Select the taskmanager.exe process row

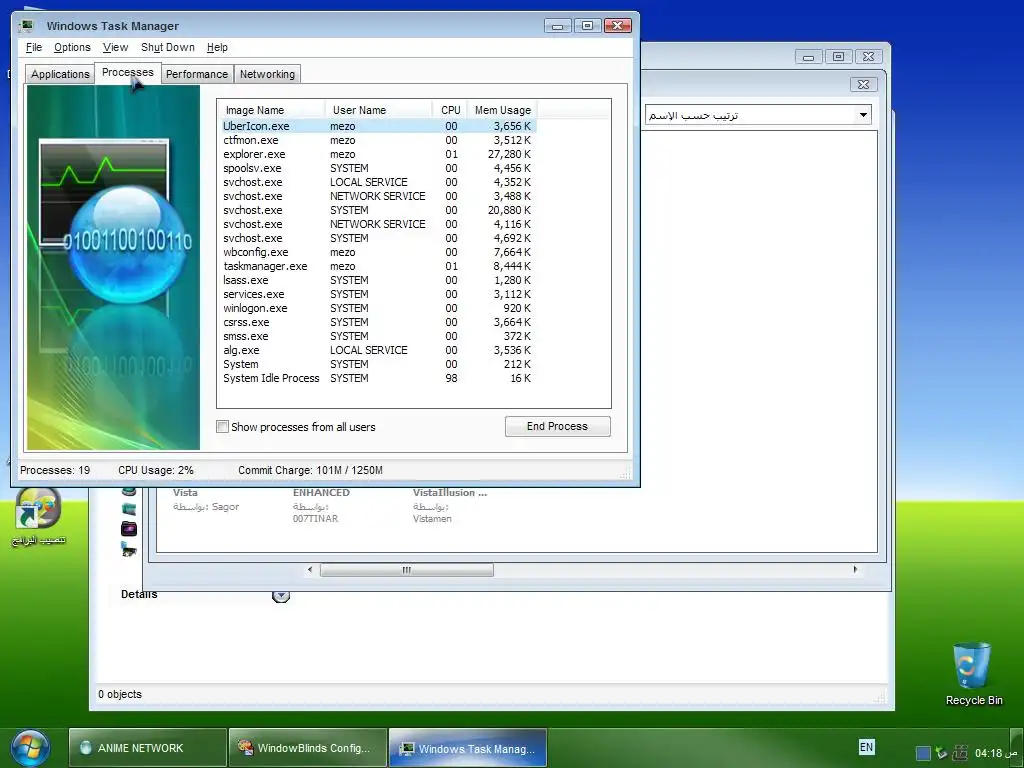[377, 266]
